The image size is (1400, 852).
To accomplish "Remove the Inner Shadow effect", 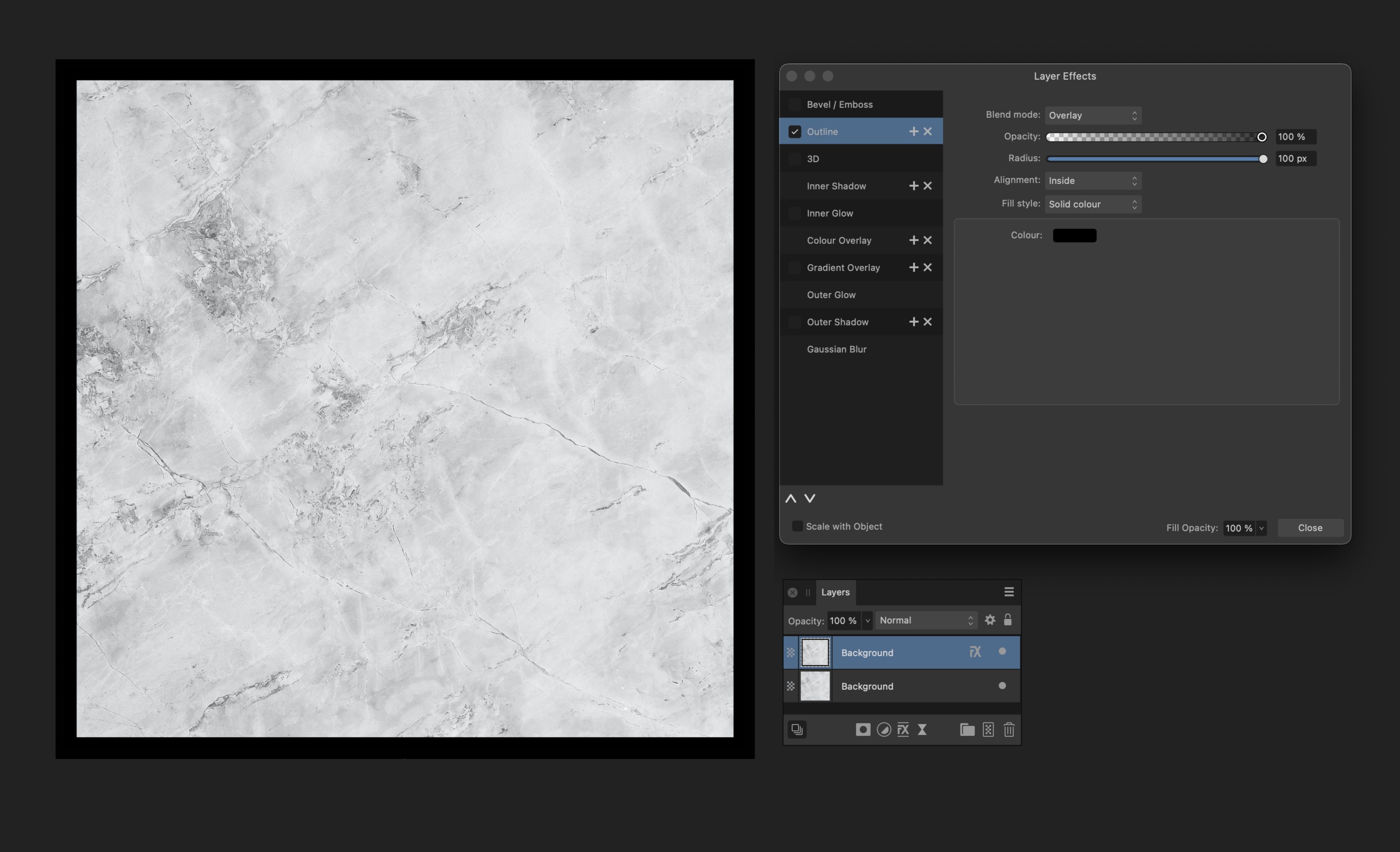I will click(x=927, y=186).
